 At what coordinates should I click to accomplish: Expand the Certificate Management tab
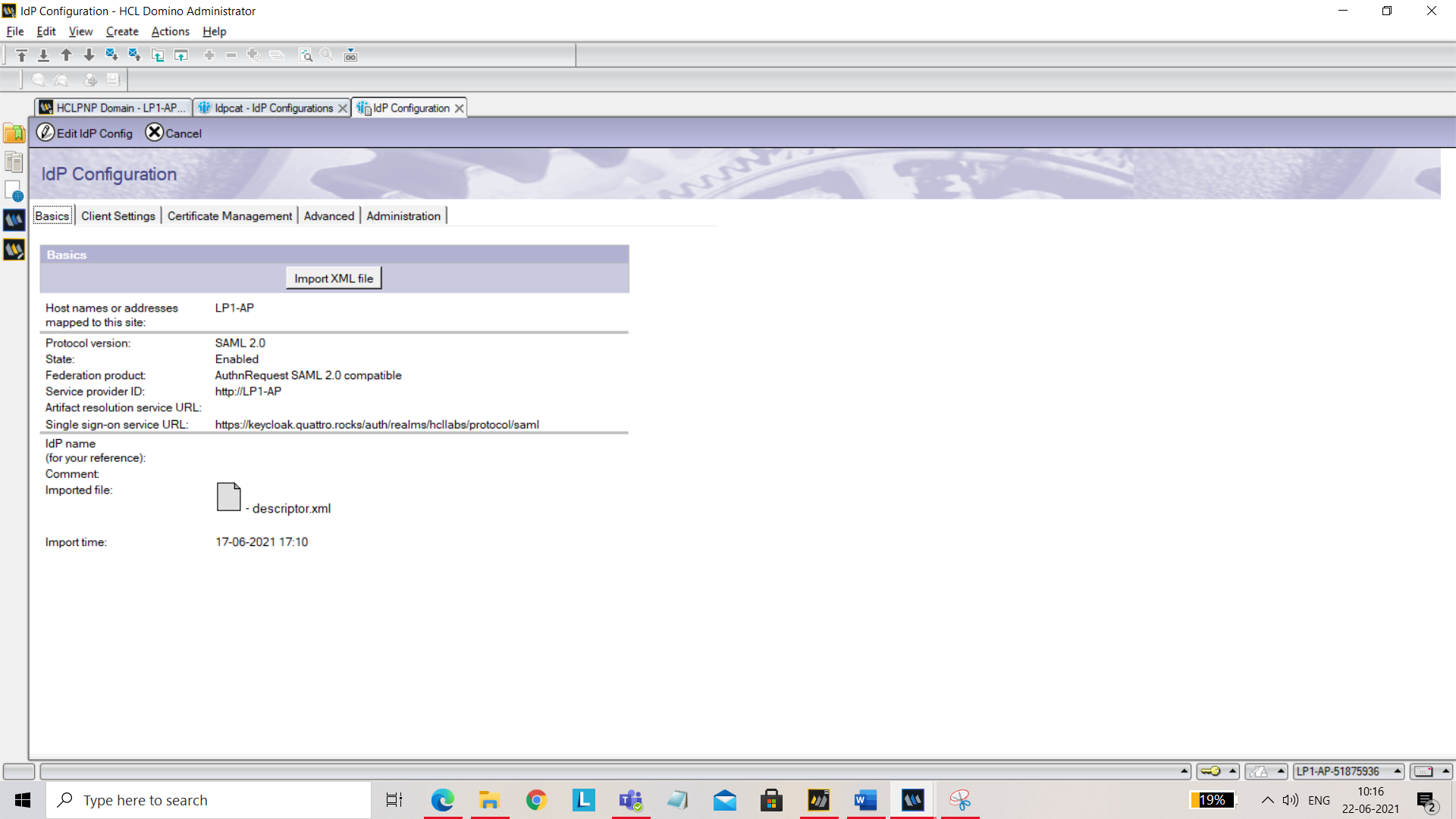click(229, 216)
